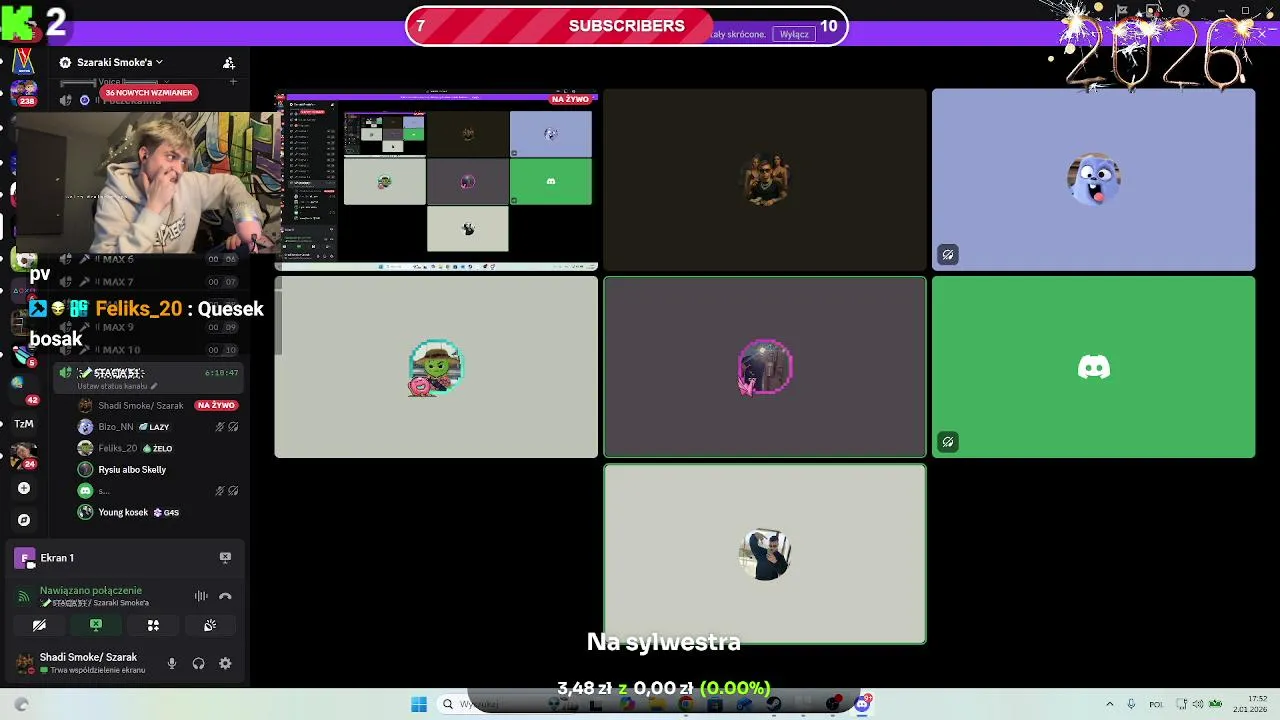Image resolution: width=1280 pixels, height=720 pixels.
Task: Open user settings gear
Action: tap(225, 663)
